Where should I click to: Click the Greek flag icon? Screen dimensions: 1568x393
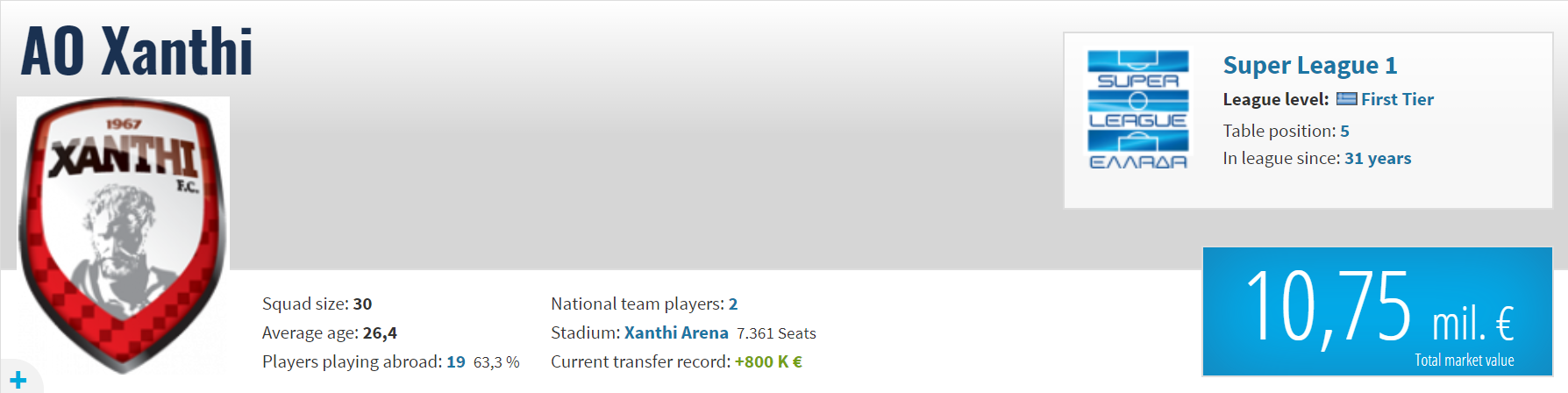tap(1346, 99)
